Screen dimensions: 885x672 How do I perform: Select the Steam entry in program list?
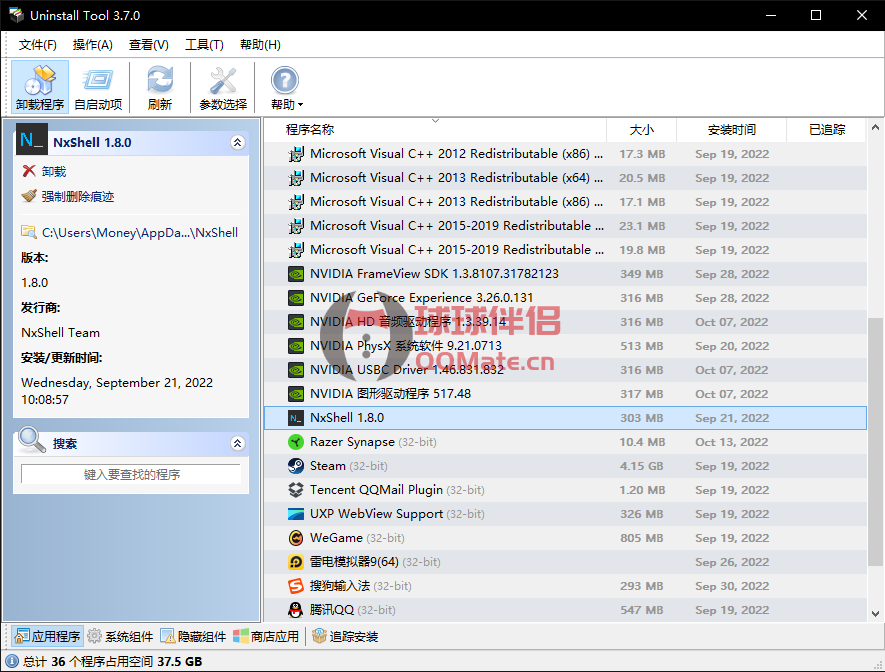(328, 466)
